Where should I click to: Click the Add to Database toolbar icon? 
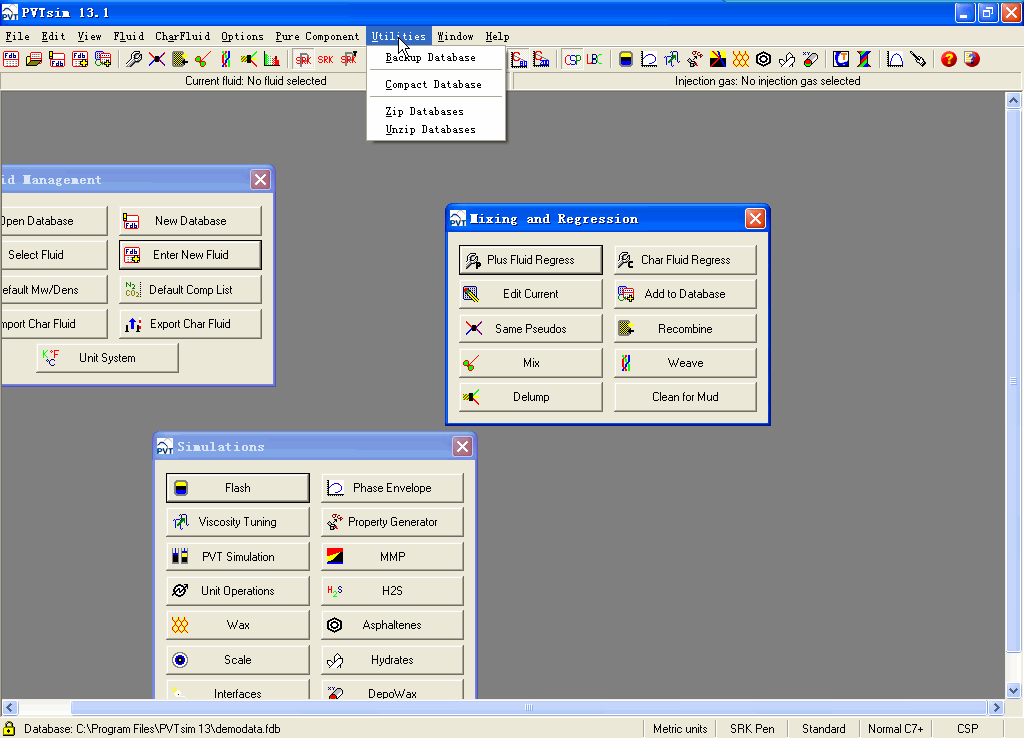point(103,59)
